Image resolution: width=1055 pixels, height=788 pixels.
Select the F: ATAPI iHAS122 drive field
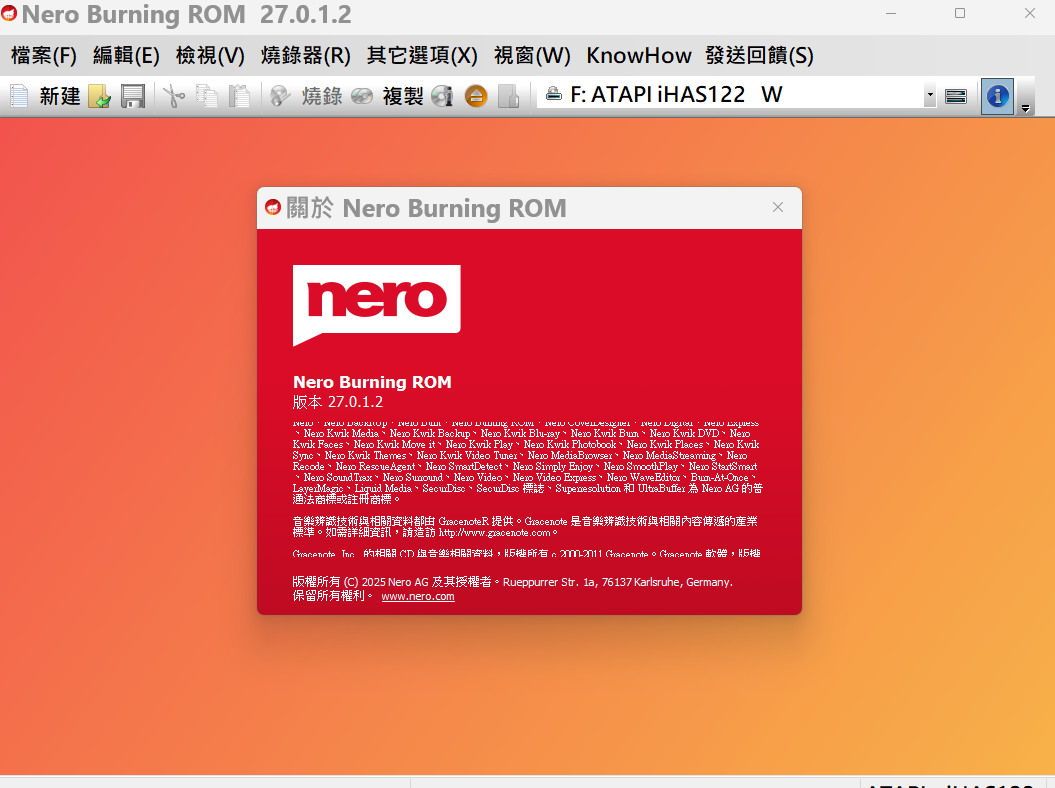[x=730, y=95]
